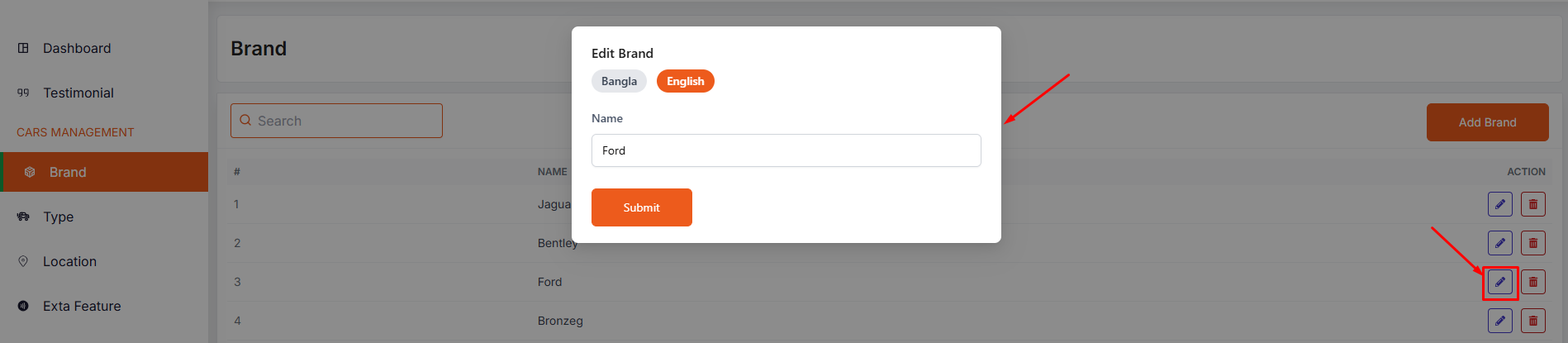Screen dimensions: 1568x343
Task: Open the Testimonial sidebar item
Action: pos(78,93)
